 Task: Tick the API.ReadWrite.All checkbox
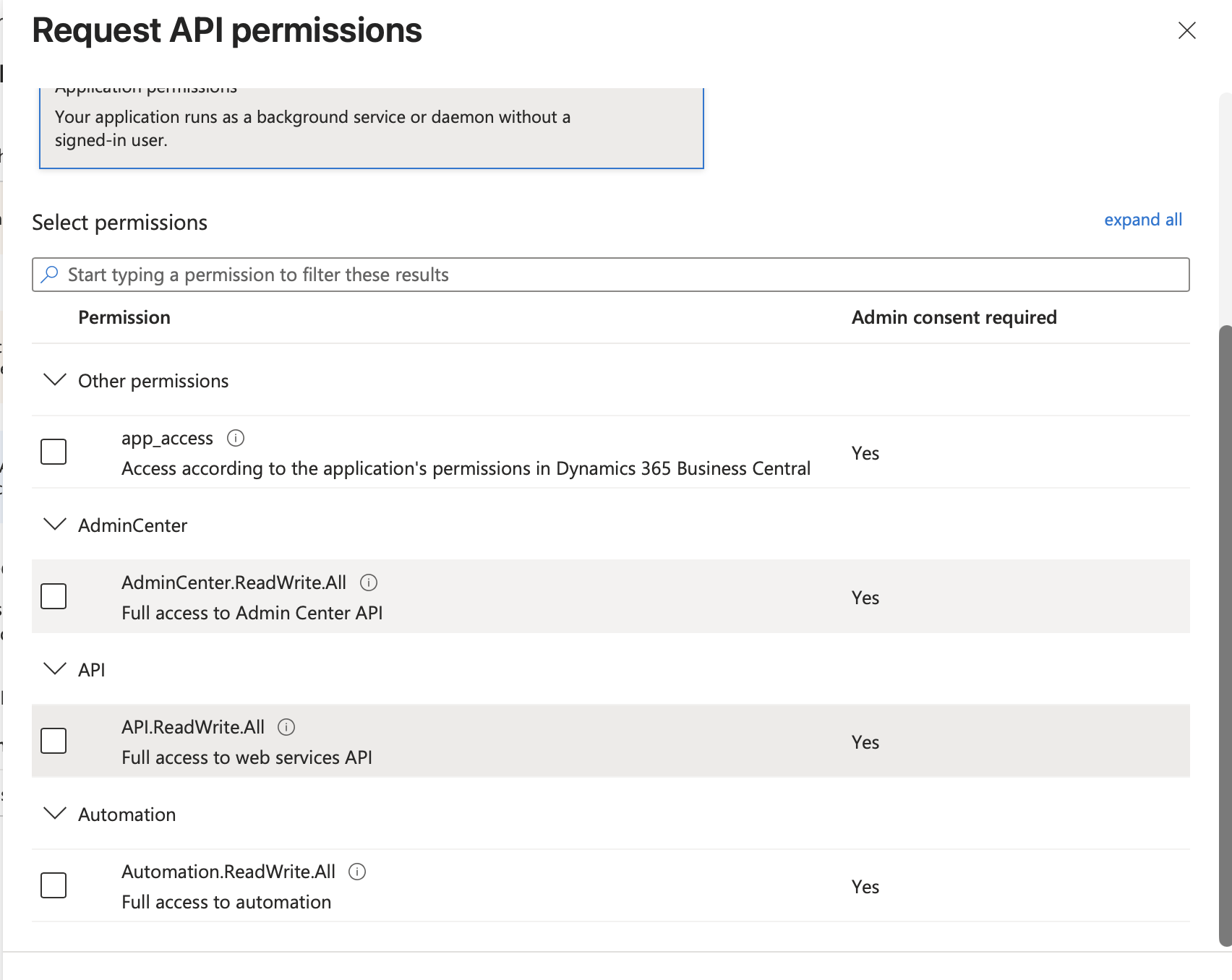point(54,741)
